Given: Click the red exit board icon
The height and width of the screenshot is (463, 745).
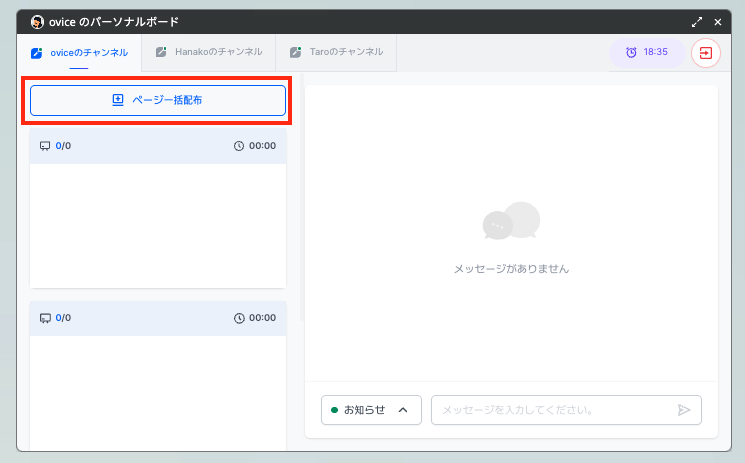Looking at the screenshot, I should pos(706,53).
